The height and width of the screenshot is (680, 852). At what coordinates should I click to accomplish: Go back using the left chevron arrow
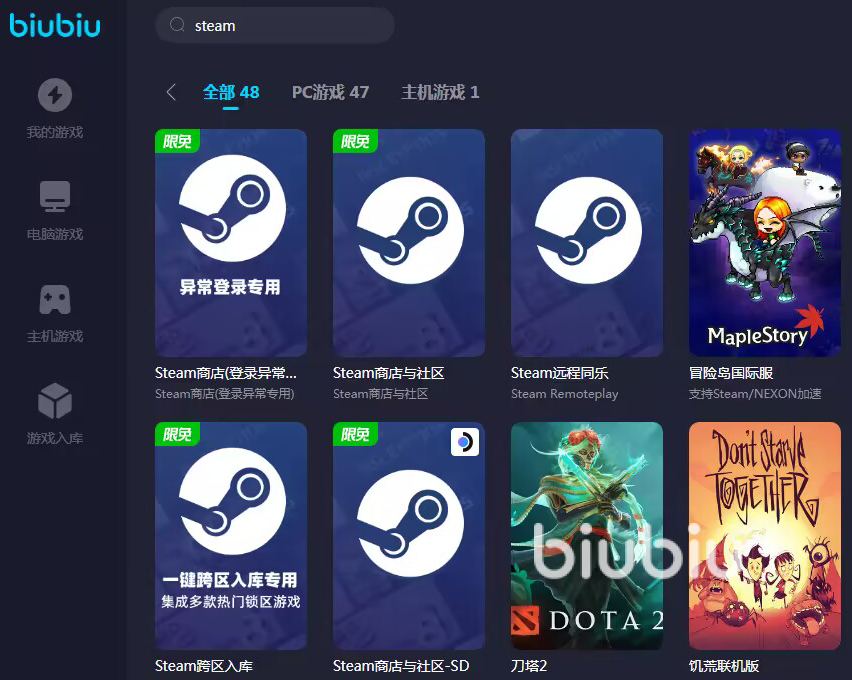click(x=171, y=92)
